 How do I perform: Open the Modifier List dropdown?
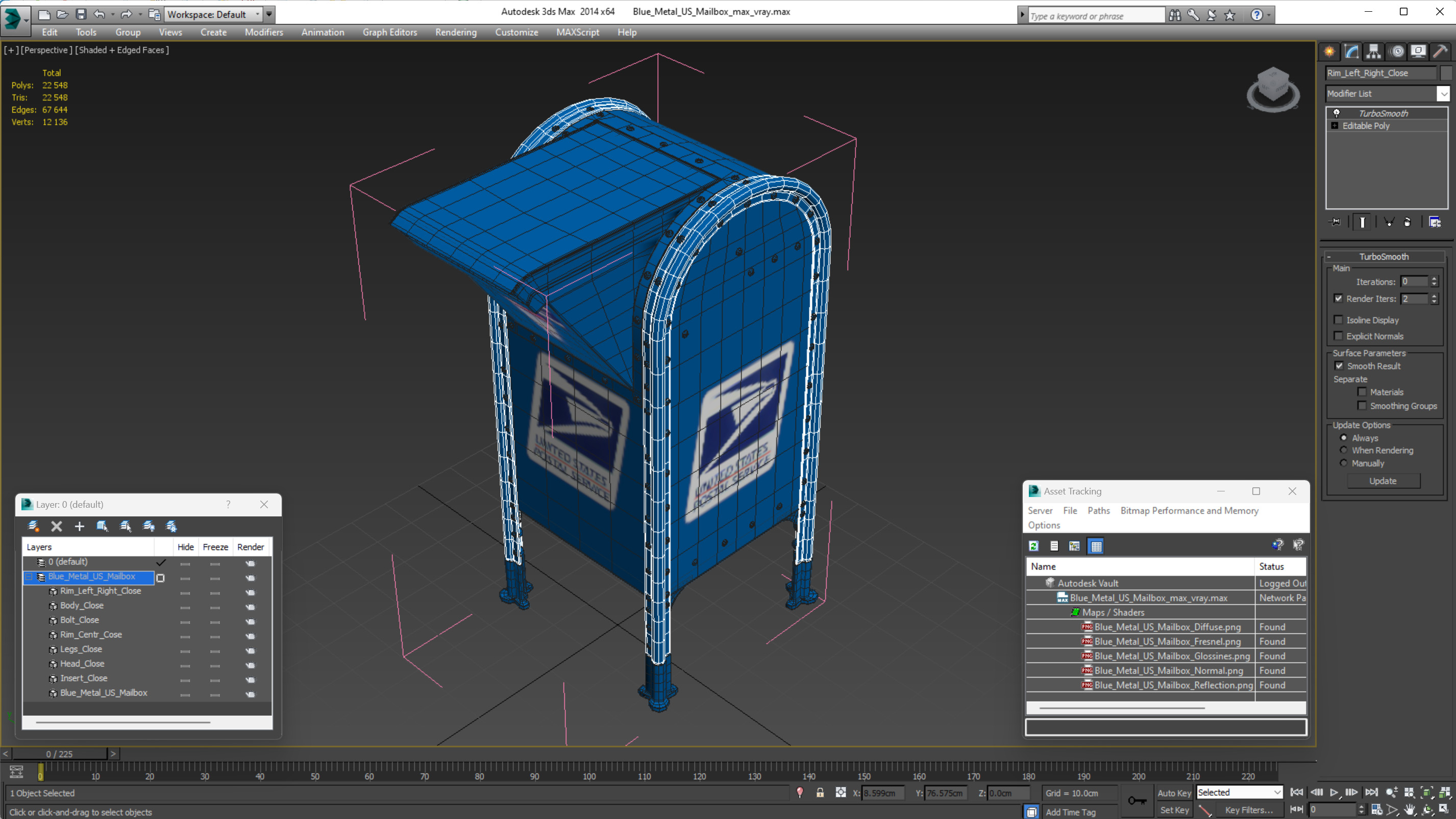(x=1444, y=93)
